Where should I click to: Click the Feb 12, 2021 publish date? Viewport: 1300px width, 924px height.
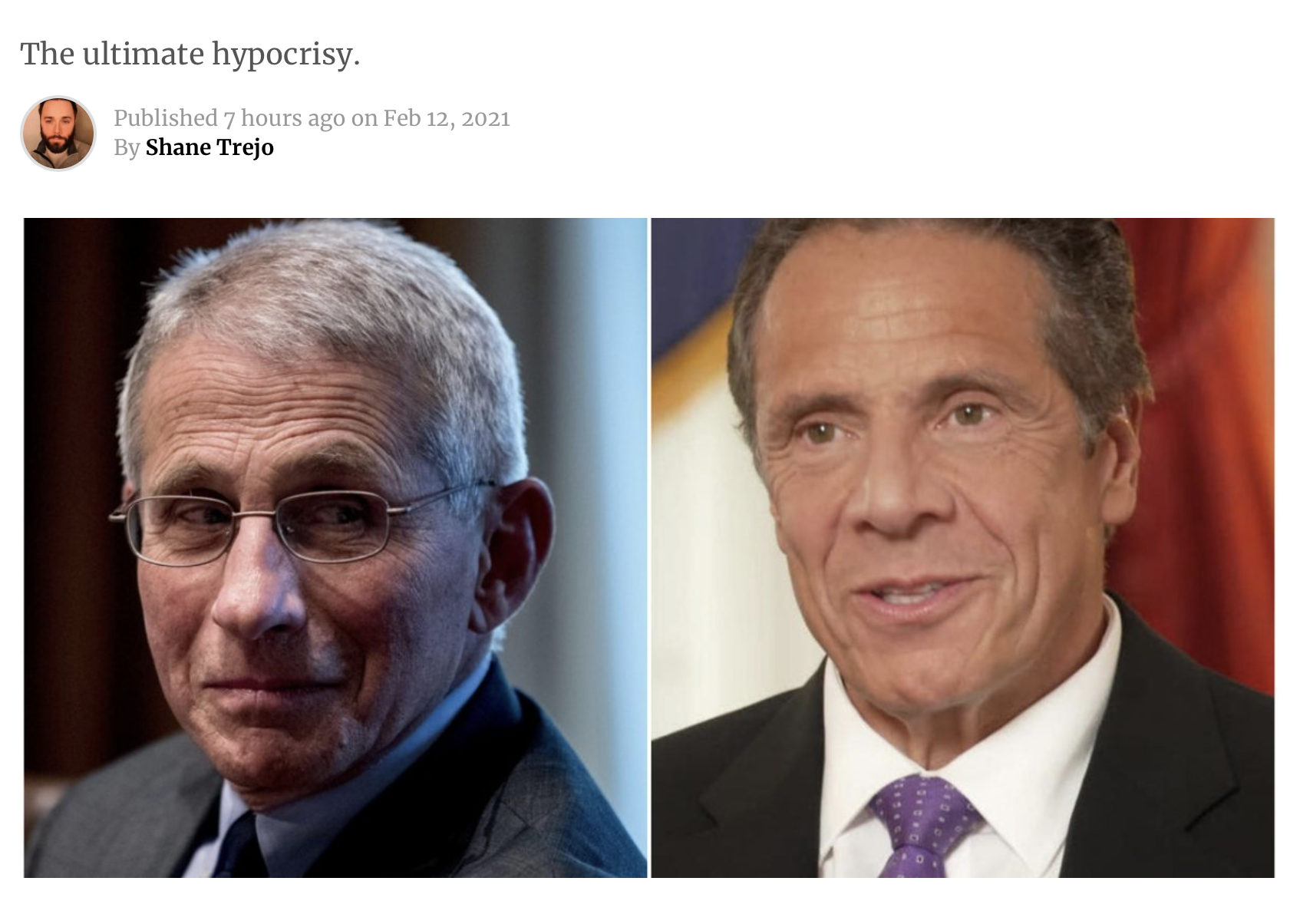pos(447,118)
